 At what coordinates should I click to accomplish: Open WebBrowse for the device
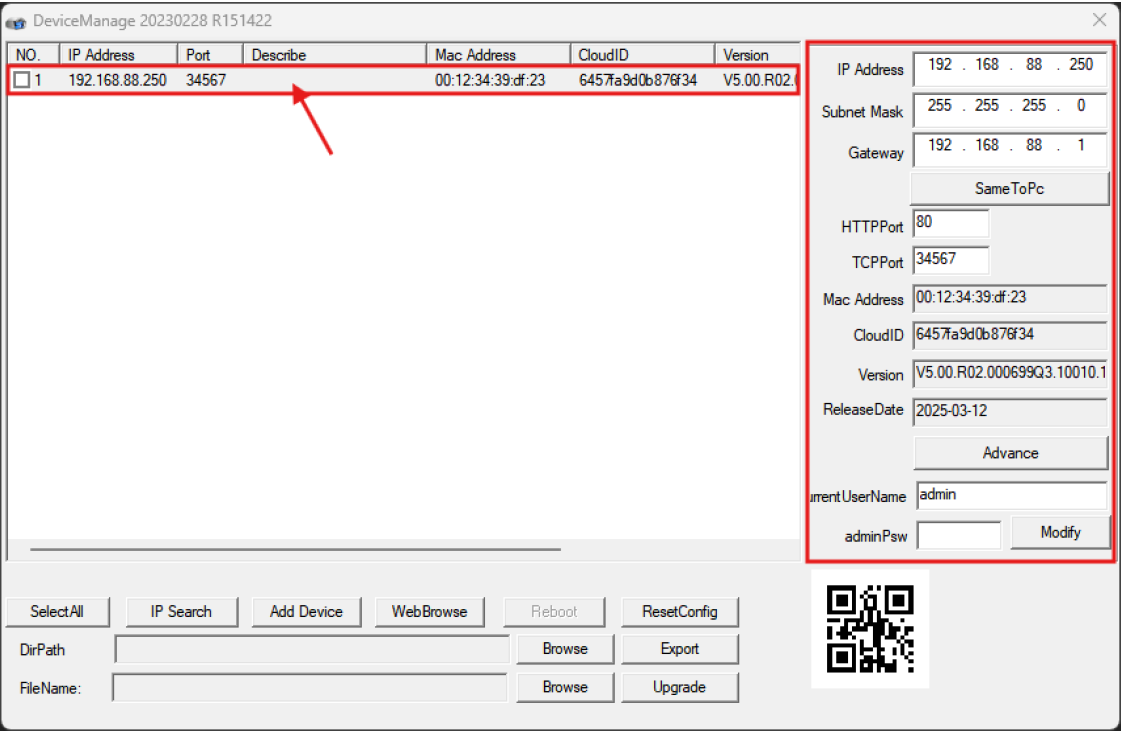(429, 612)
